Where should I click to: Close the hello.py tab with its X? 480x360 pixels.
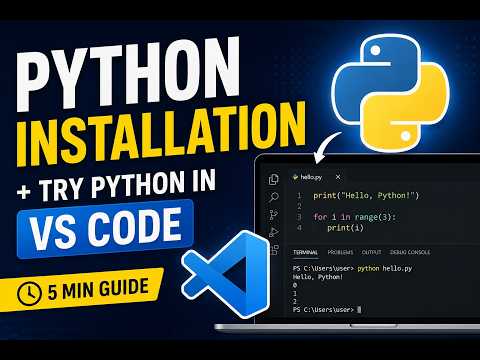[x=338, y=177]
